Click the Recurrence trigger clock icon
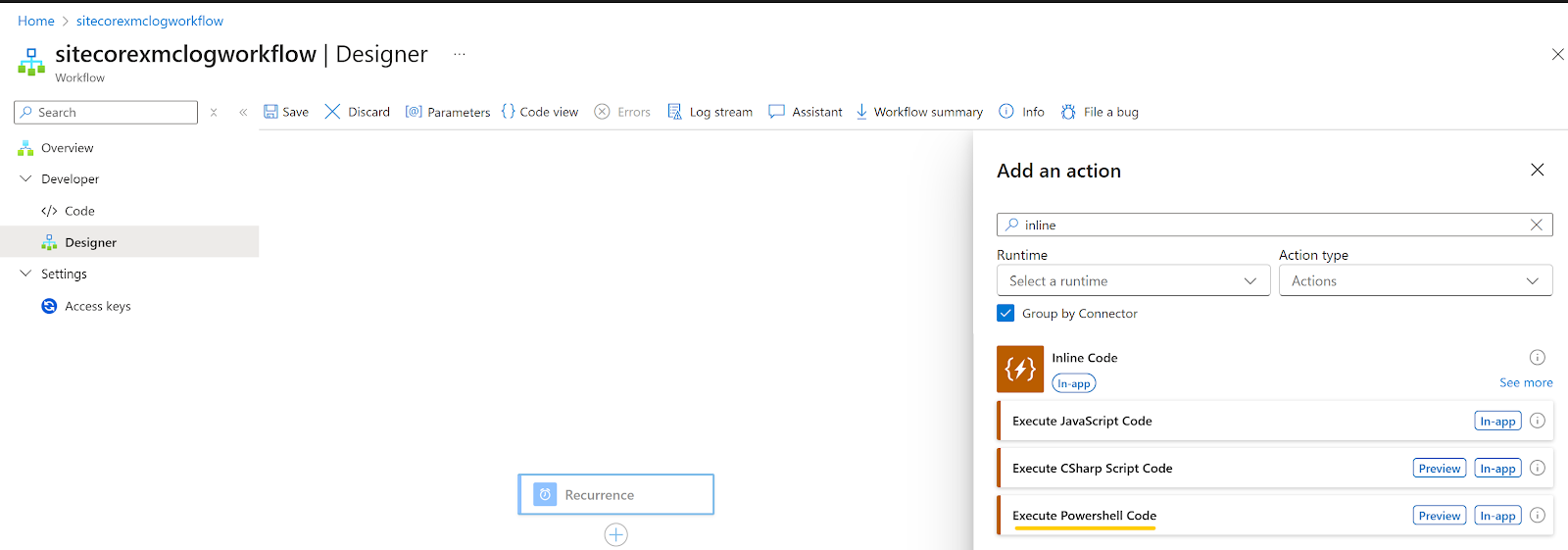Image resolution: width=1568 pixels, height=550 pixels. click(545, 494)
